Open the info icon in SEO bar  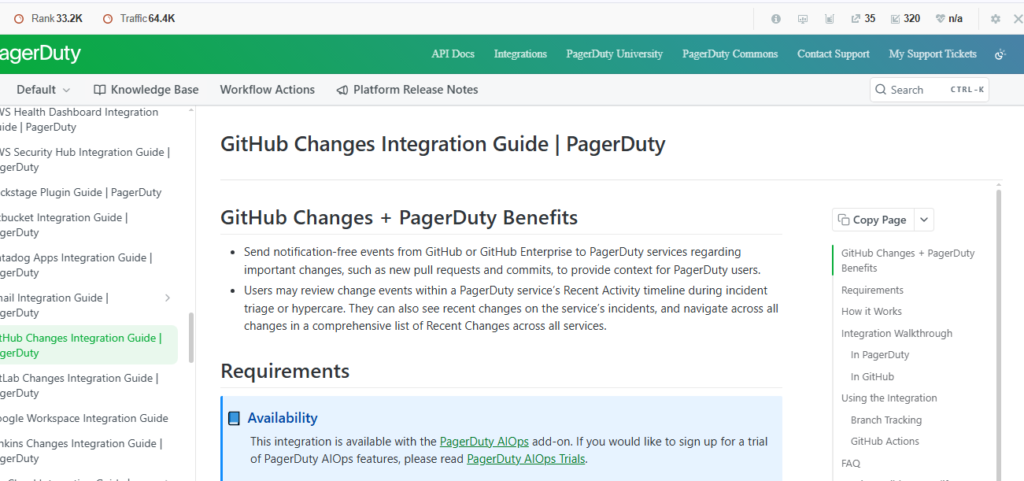coord(776,19)
